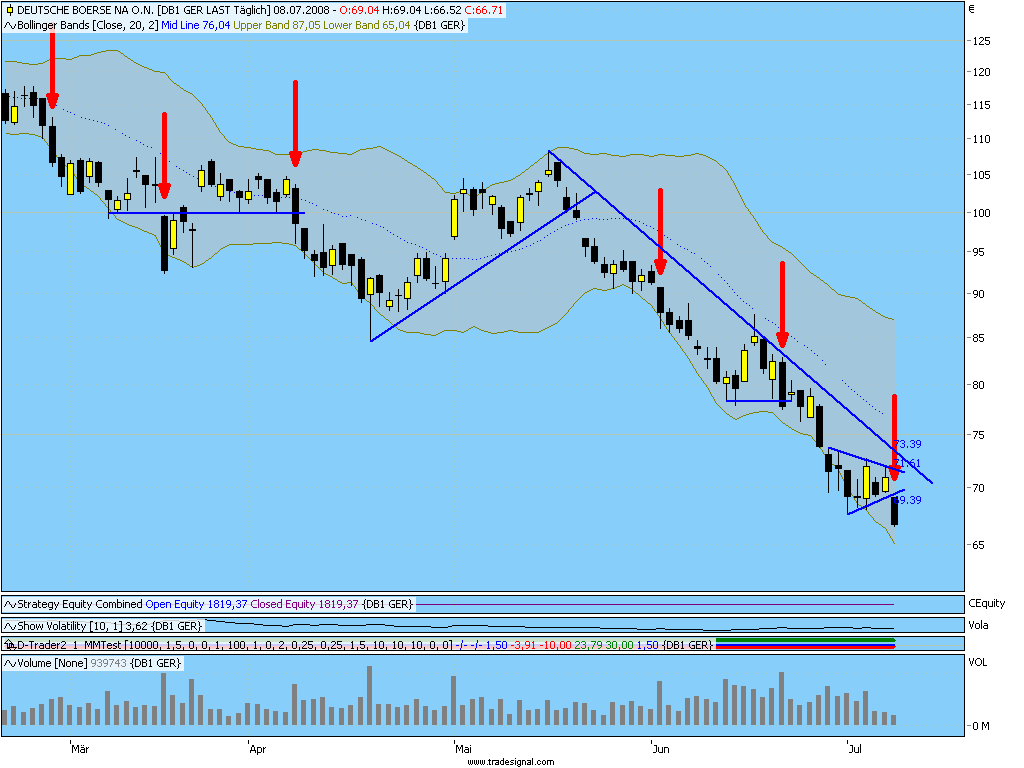1024x768 pixels.
Task: Open the www.tradesignal.com link
Action: point(511,762)
